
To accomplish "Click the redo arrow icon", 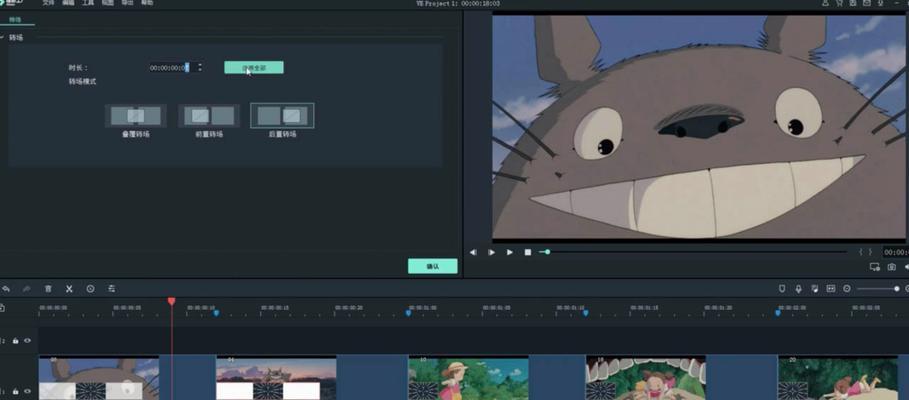I will [x=27, y=289].
